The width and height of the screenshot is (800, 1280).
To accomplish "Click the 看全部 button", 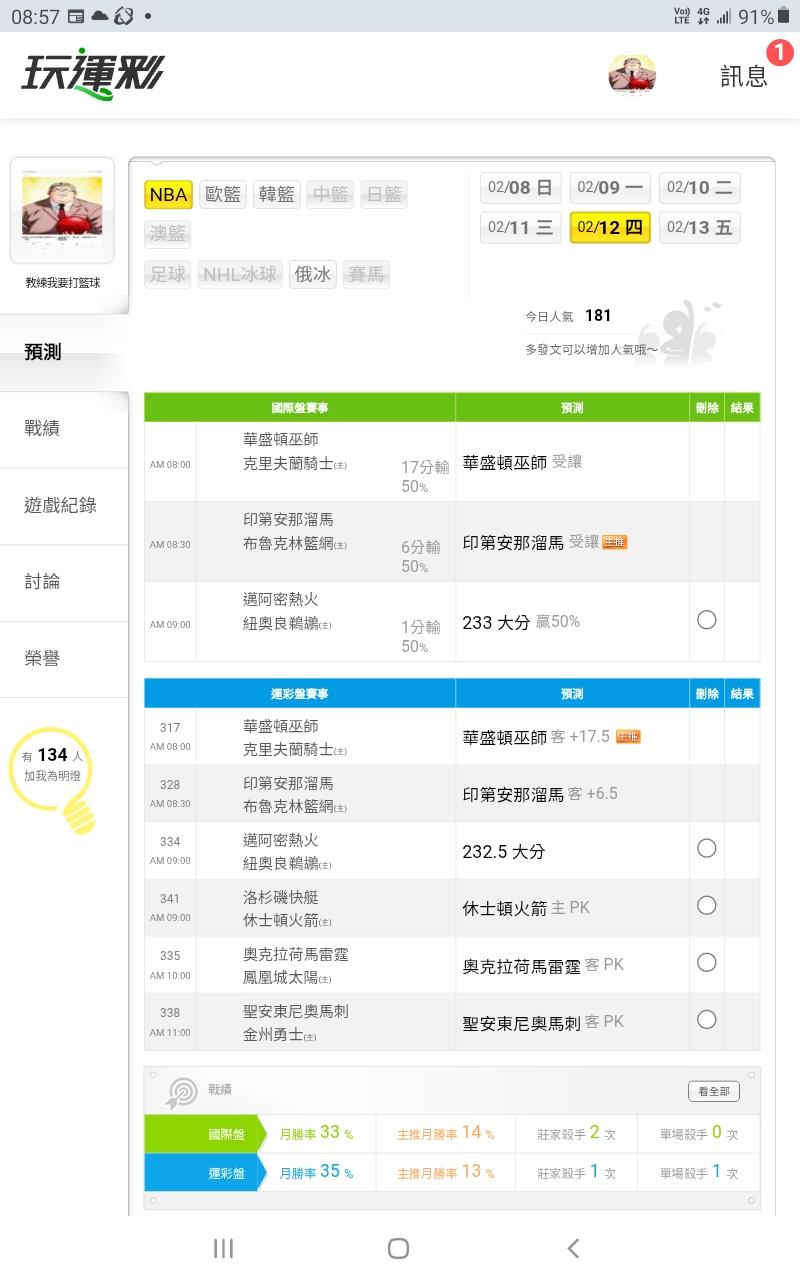I will pos(713,1091).
